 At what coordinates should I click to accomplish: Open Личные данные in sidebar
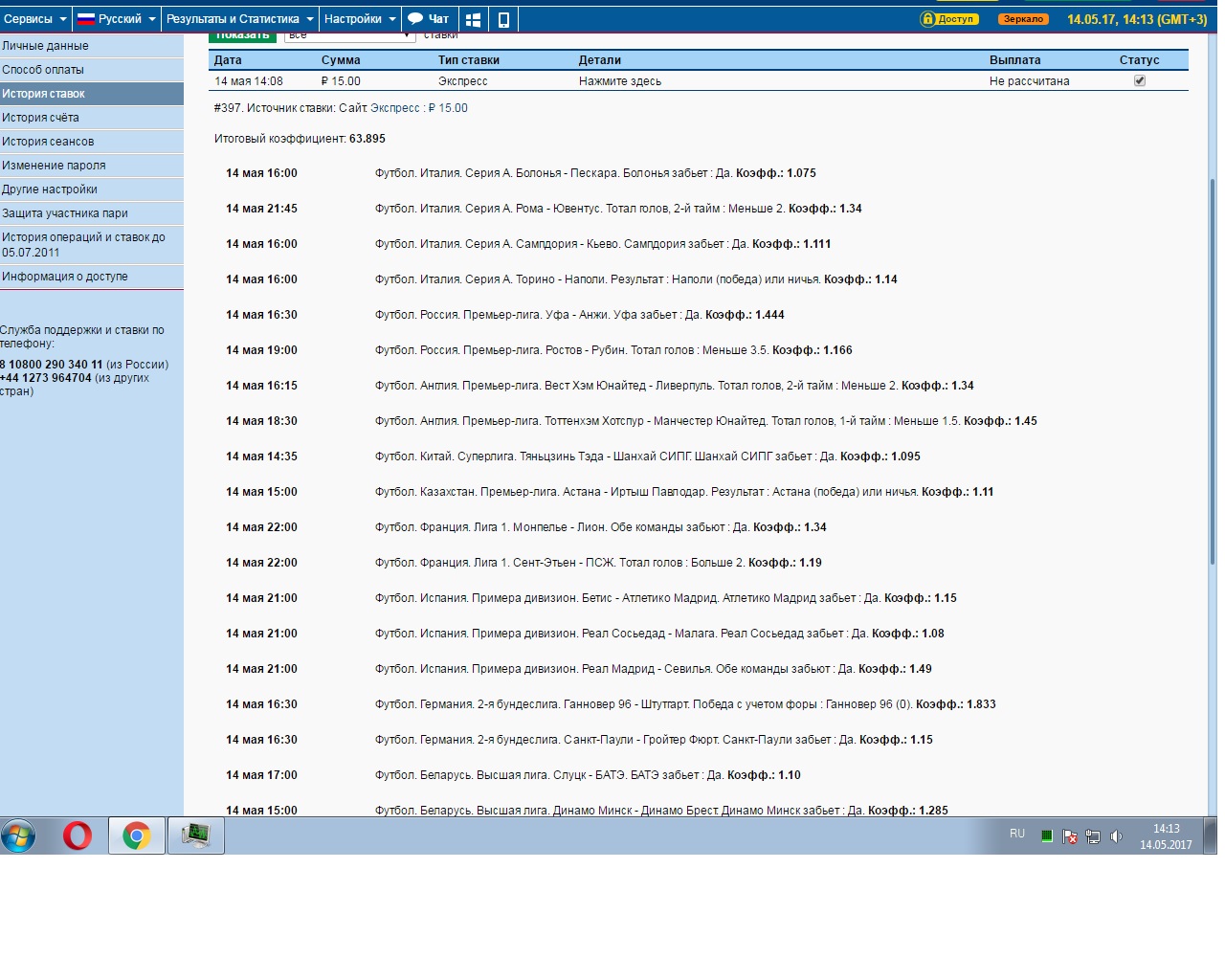pyautogui.click(x=92, y=46)
